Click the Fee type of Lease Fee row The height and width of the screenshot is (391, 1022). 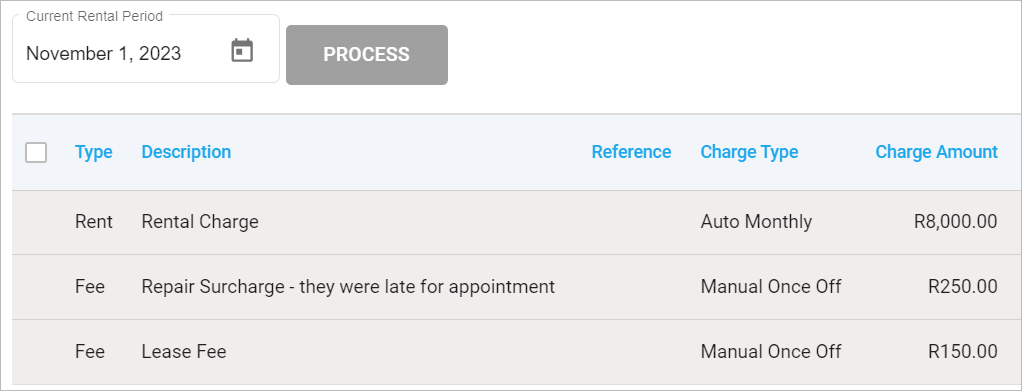click(90, 352)
